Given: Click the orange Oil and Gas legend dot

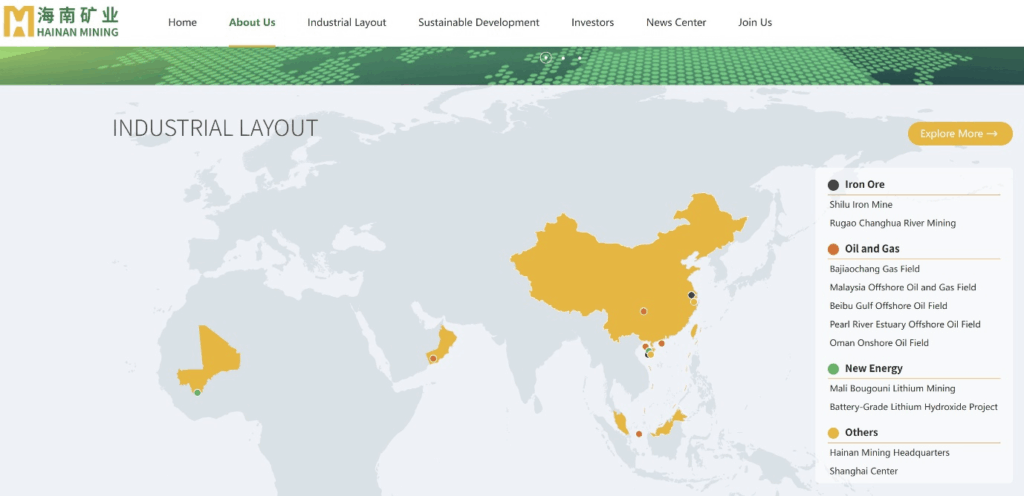Looking at the screenshot, I should coord(833,249).
